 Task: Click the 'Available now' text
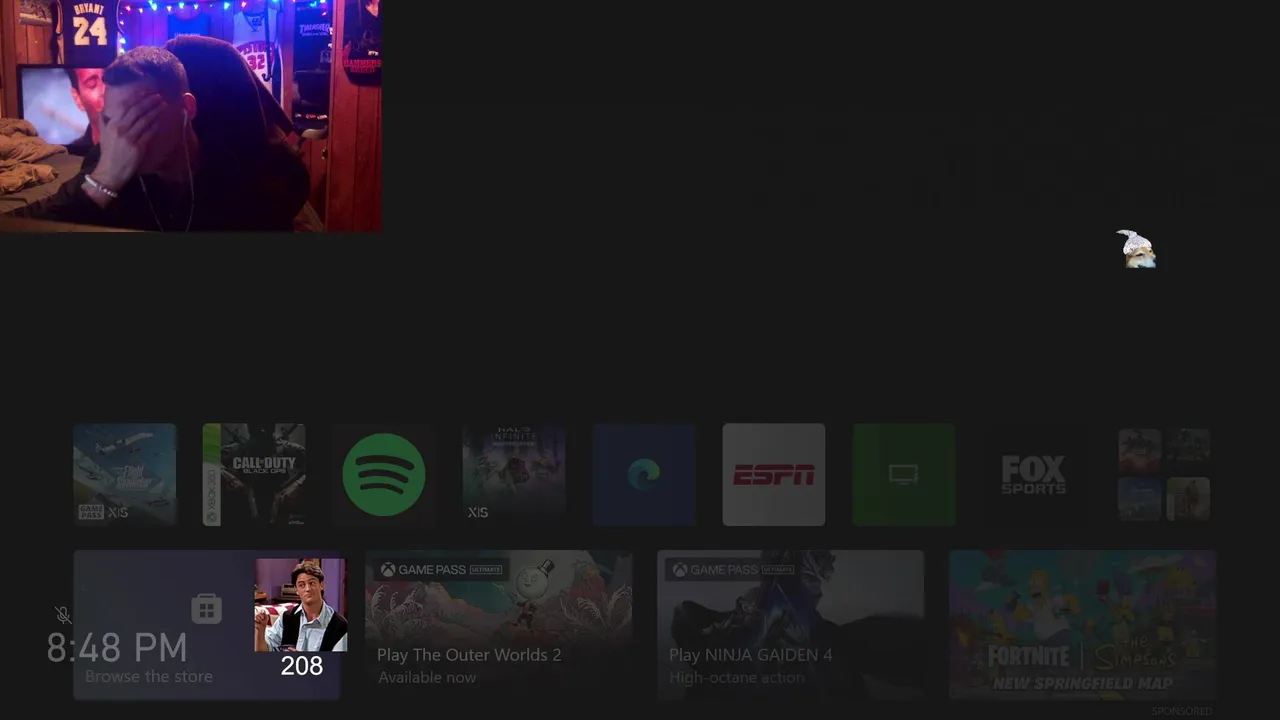pyautogui.click(x=427, y=678)
